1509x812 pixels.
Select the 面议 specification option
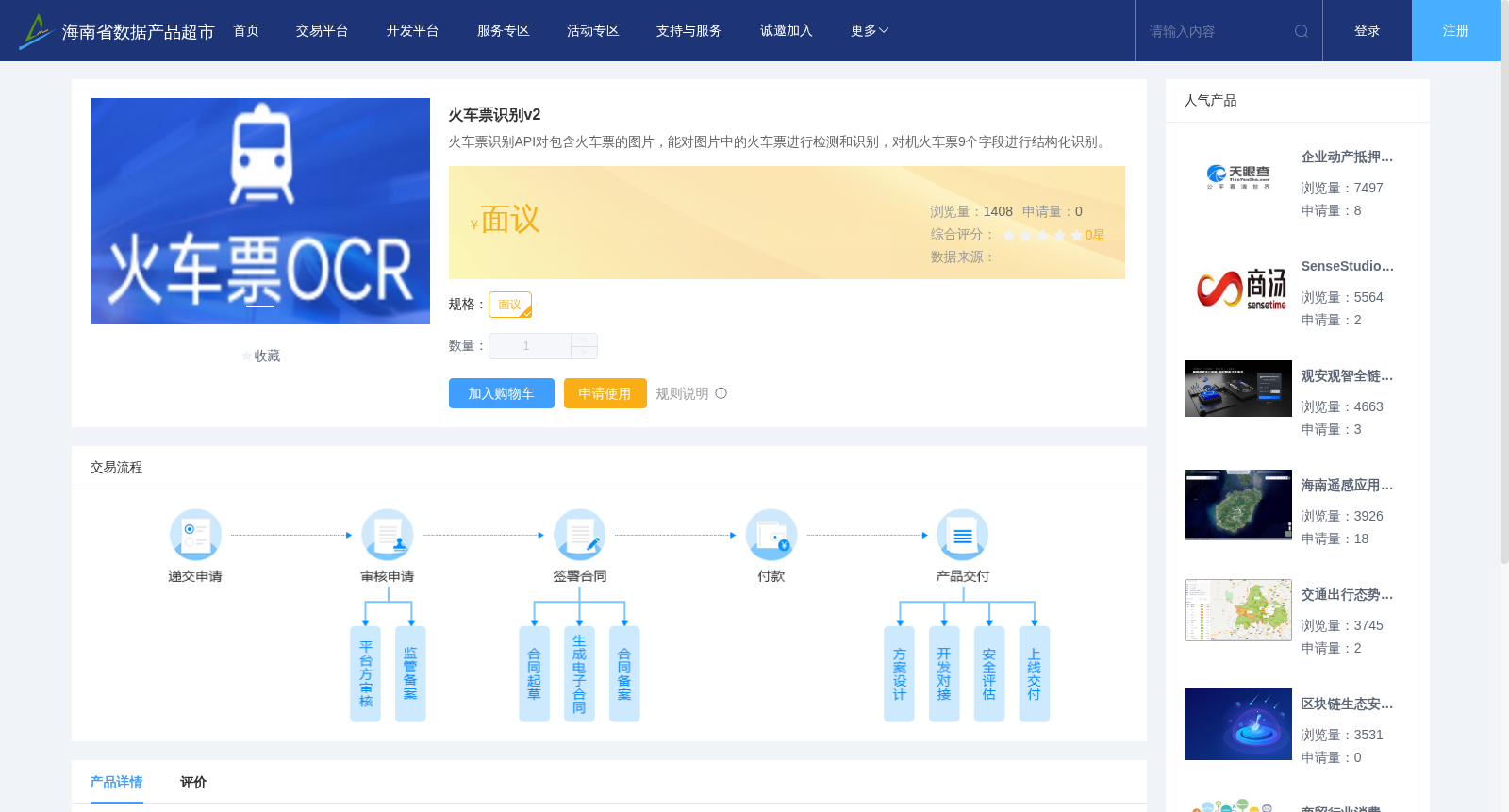pos(510,305)
